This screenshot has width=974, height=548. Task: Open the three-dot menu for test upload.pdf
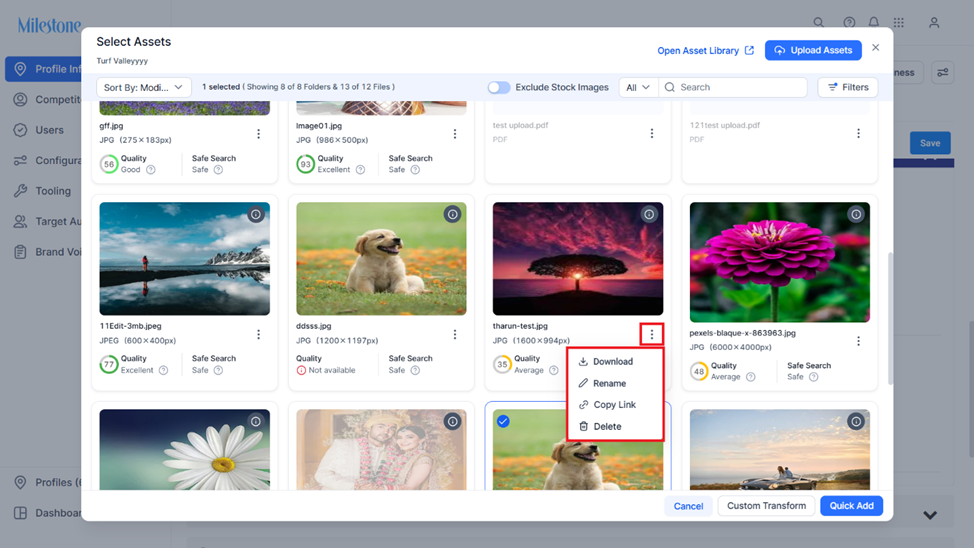(652, 133)
